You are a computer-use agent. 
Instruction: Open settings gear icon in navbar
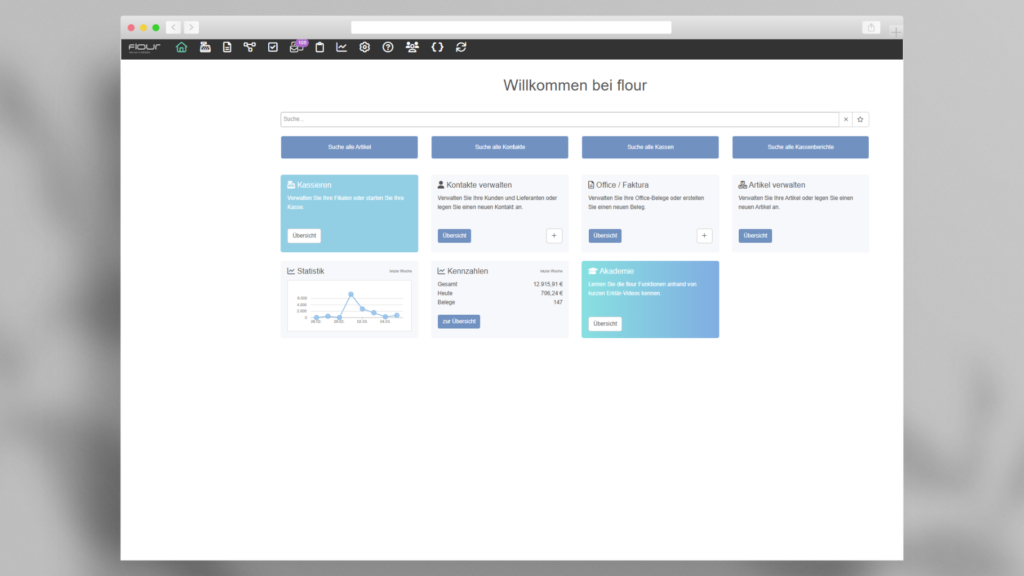pyautogui.click(x=365, y=47)
